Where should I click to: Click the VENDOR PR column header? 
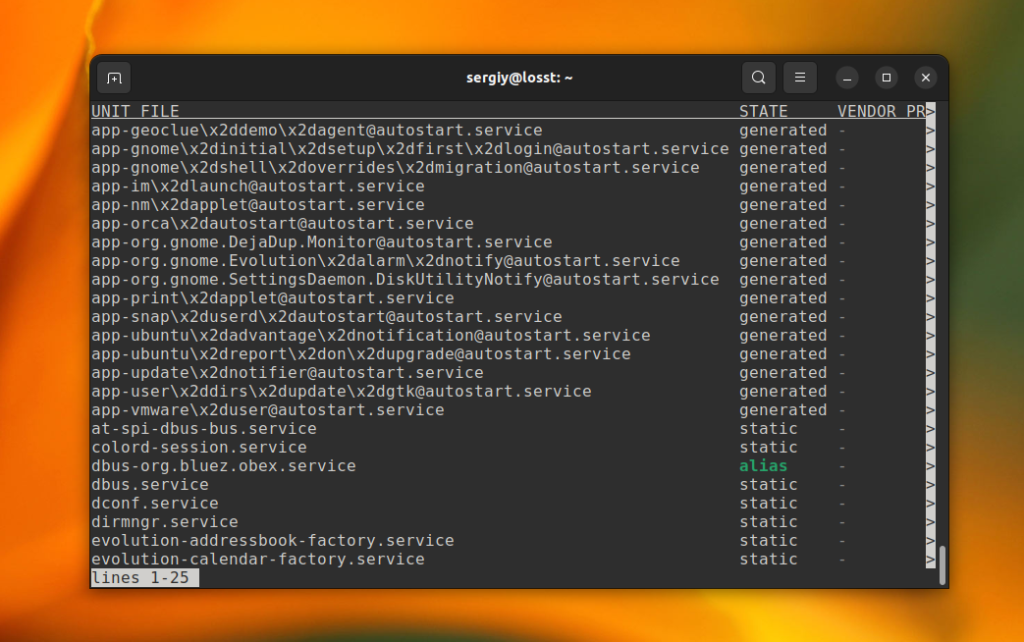pos(881,111)
